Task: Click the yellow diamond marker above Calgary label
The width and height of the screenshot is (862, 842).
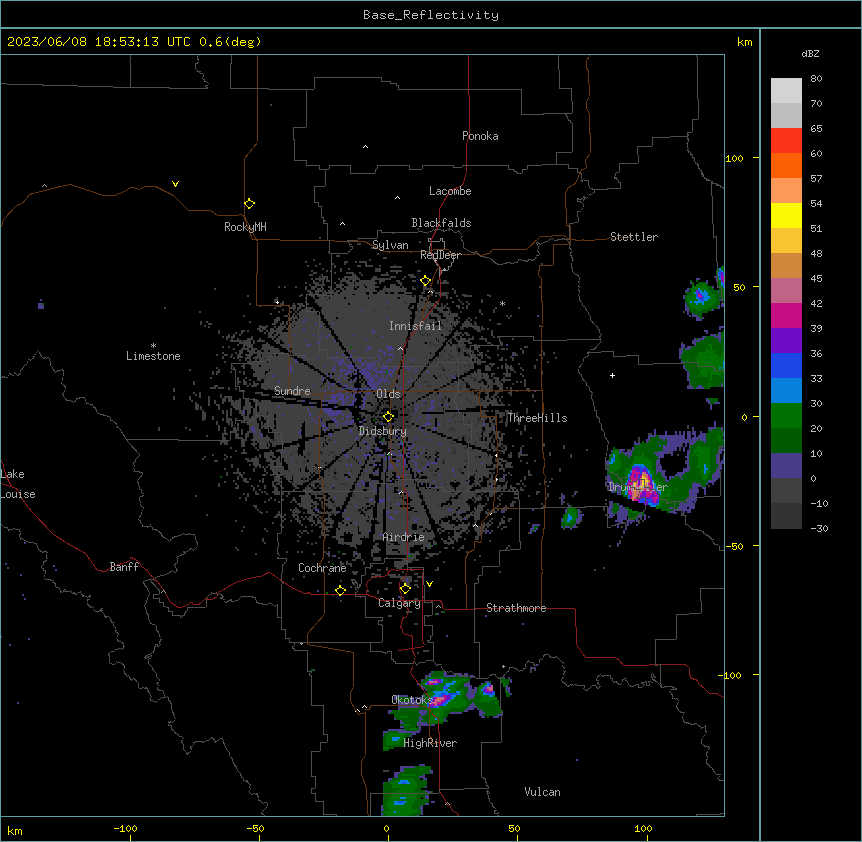Action: (x=405, y=589)
